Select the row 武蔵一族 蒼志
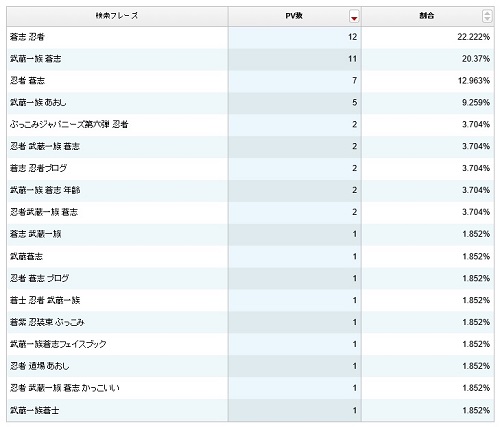500x427 pixels. click(250, 59)
